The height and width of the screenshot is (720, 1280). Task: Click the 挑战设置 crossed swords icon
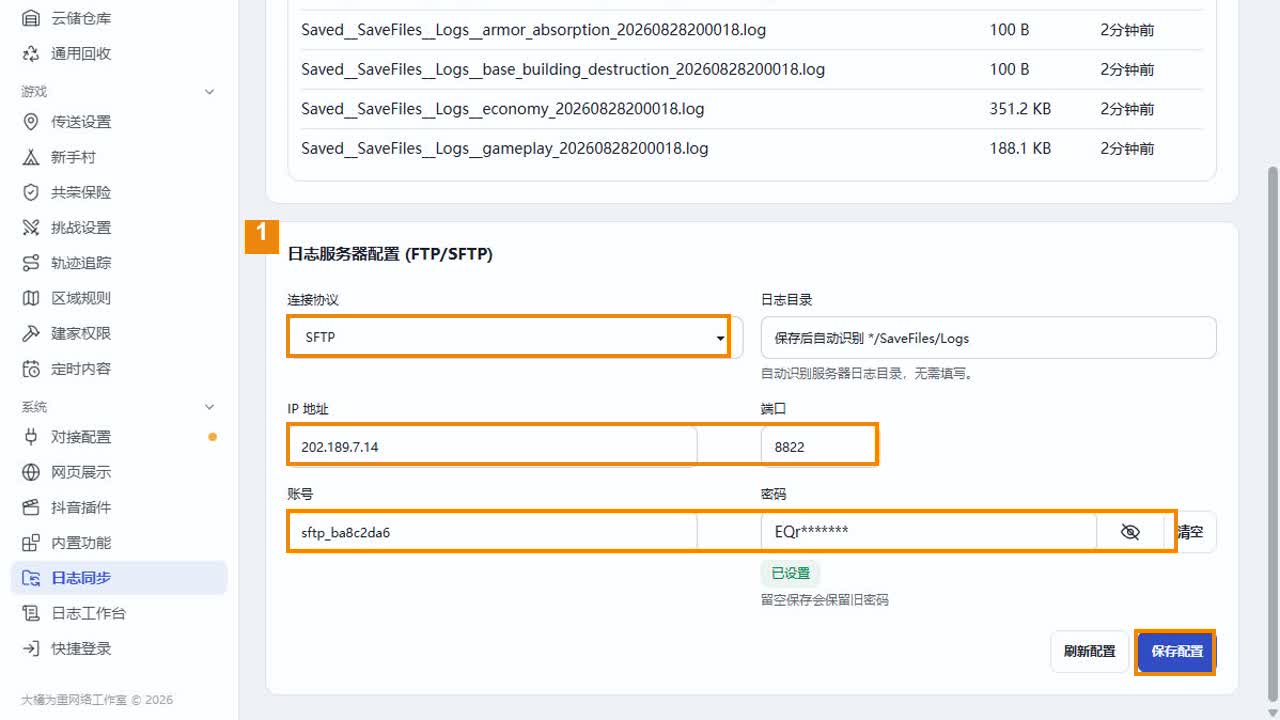point(31,228)
